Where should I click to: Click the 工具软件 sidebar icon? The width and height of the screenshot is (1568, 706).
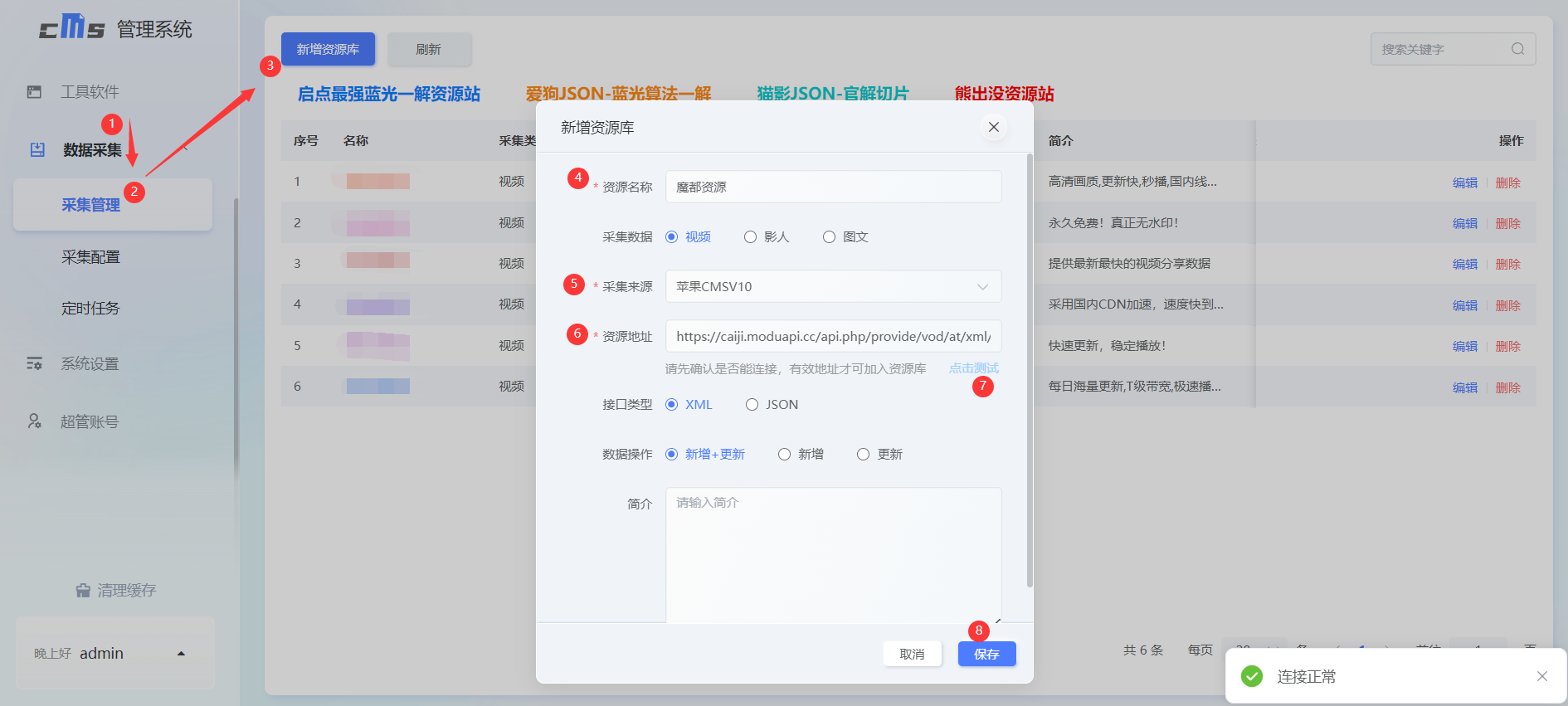click(x=34, y=92)
